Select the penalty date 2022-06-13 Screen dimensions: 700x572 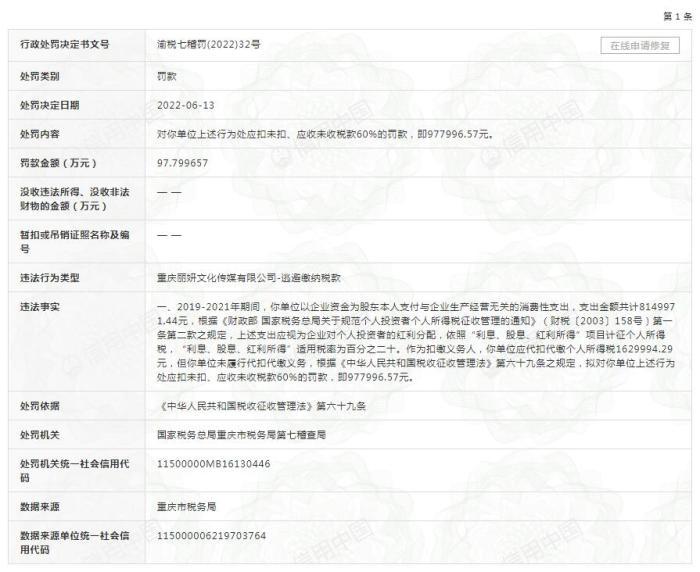pyautogui.click(x=186, y=104)
